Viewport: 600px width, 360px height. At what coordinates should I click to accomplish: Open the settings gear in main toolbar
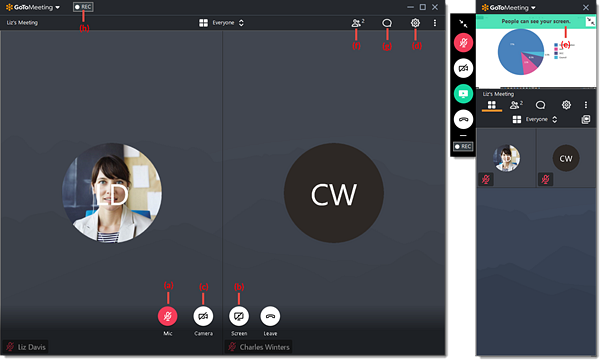click(415, 23)
